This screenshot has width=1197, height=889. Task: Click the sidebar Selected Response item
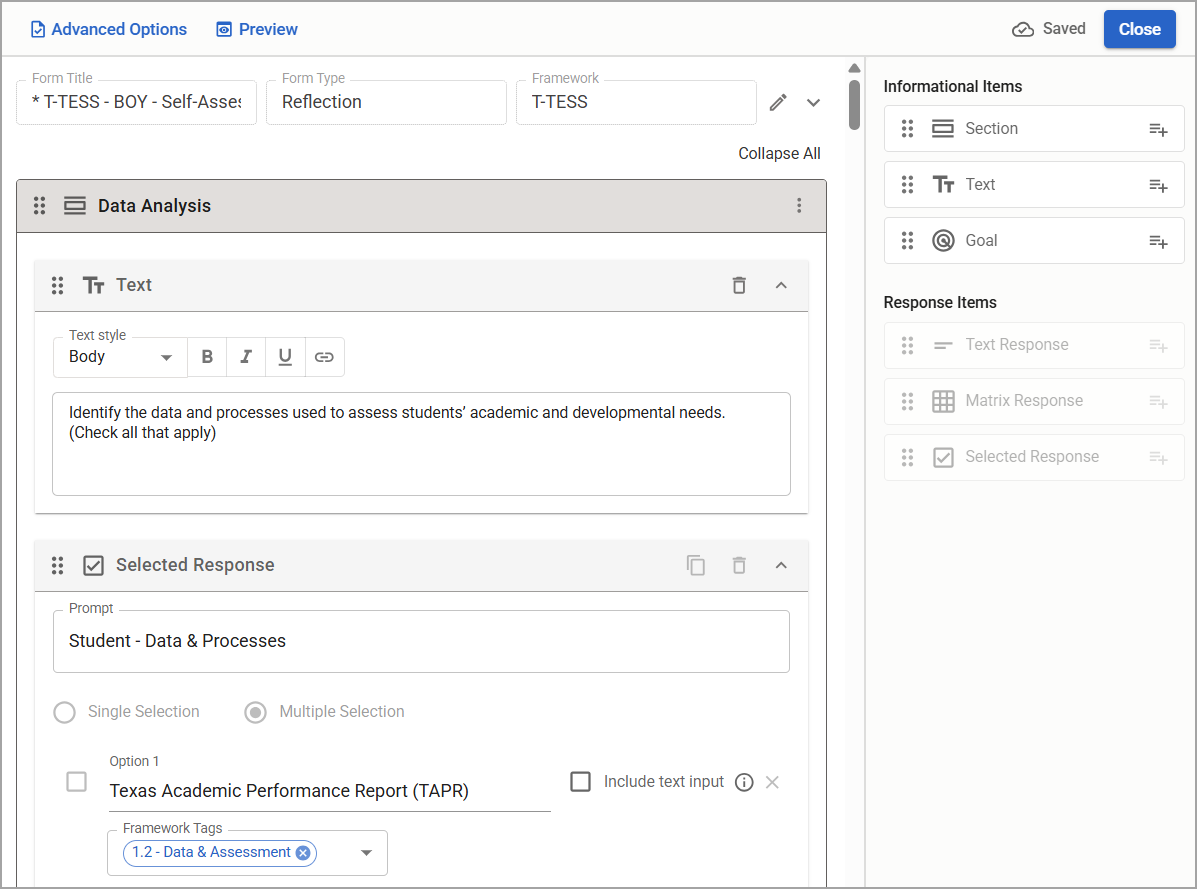pyautogui.click(x=1034, y=457)
